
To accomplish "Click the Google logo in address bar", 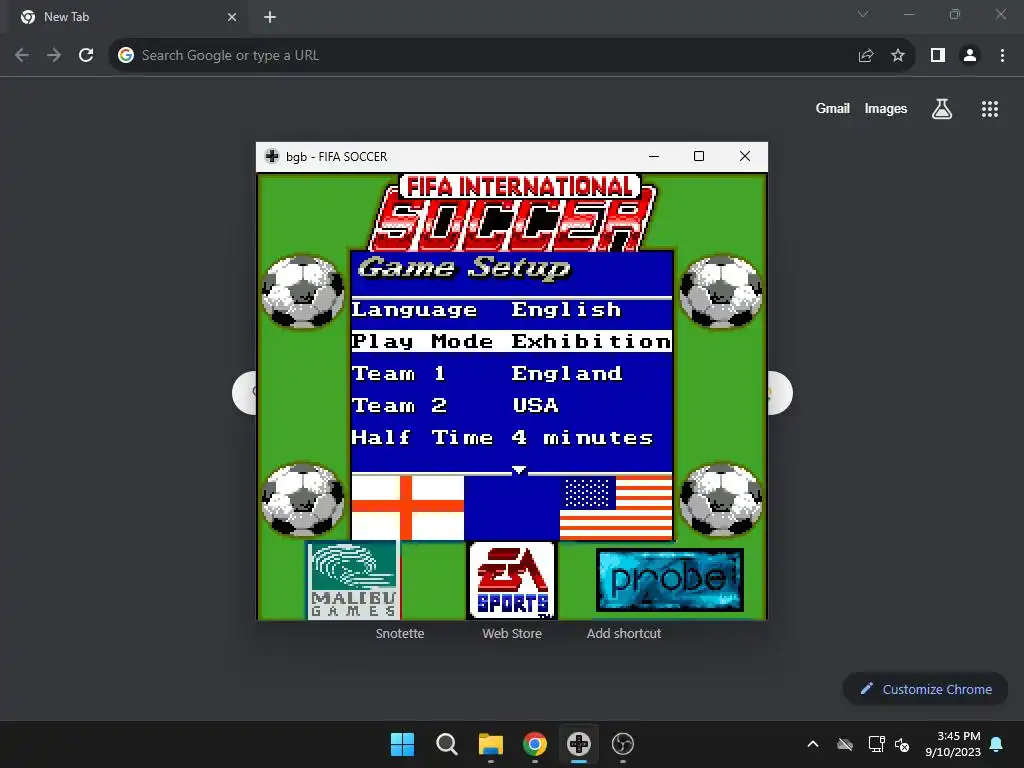I will click(x=125, y=56).
